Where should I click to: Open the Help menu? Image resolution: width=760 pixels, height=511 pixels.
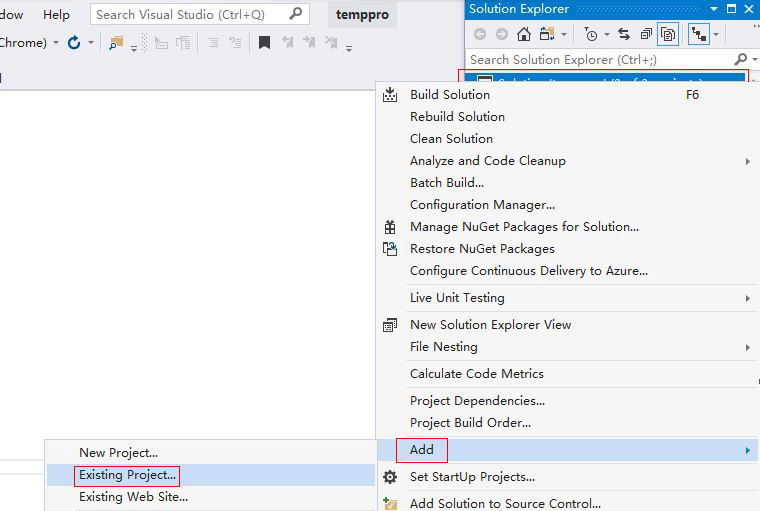[x=56, y=15]
